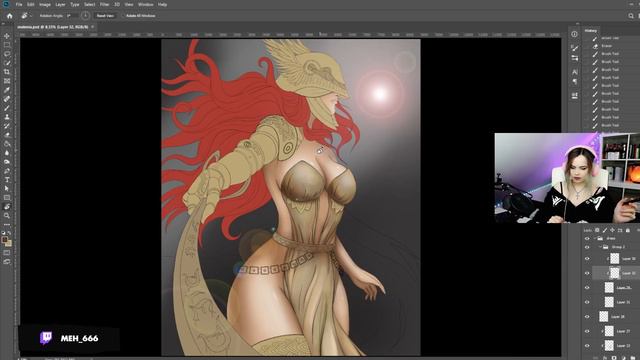Select the Dodge tool
Viewport: 640px width, 360px height.
pos(7,162)
